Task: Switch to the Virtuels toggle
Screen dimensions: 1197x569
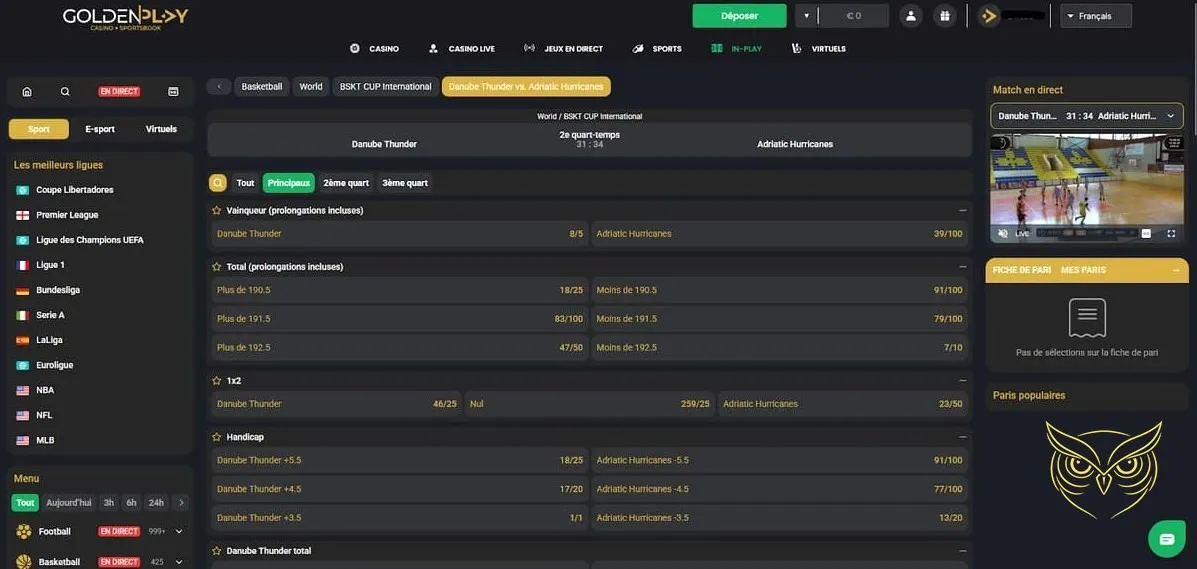Action: [161, 129]
